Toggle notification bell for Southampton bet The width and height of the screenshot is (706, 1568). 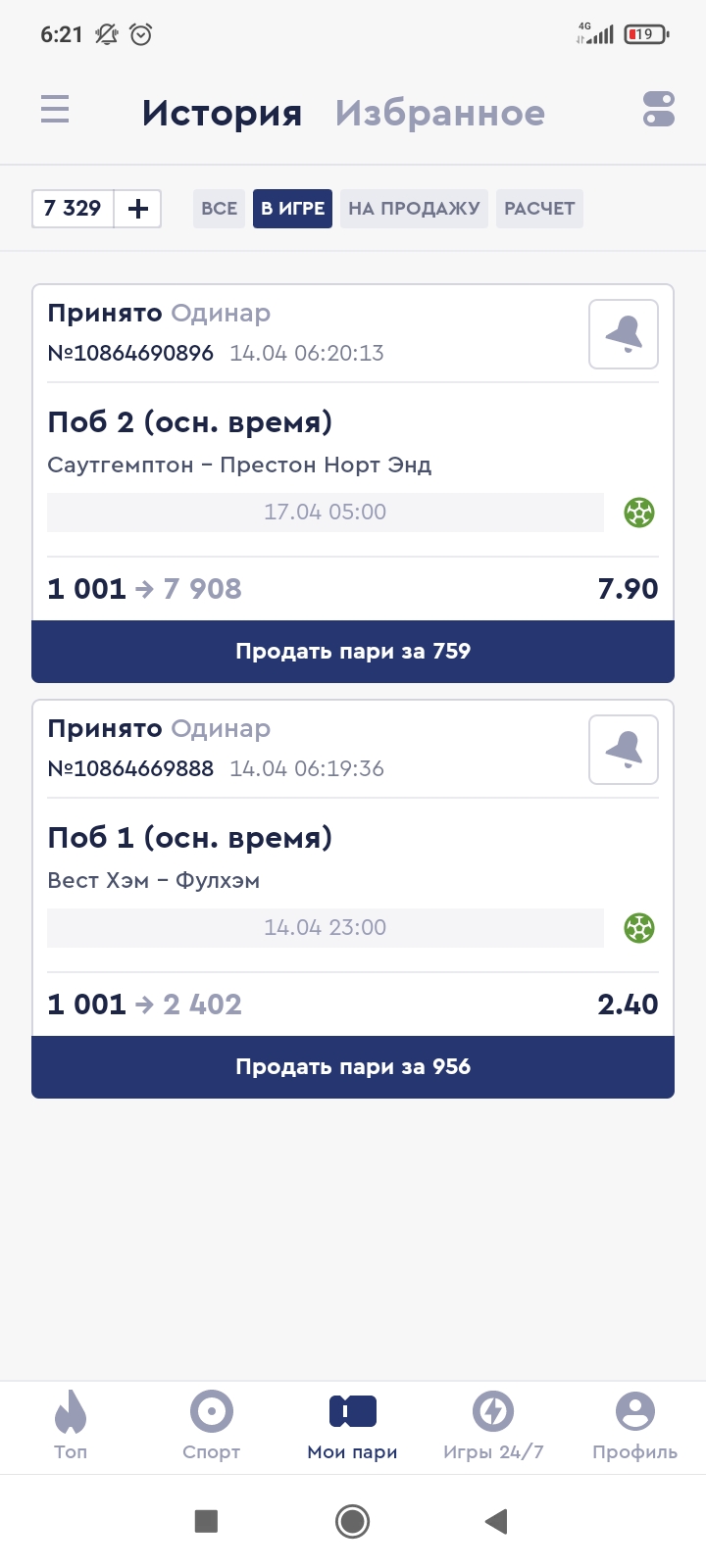[x=624, y=335]
